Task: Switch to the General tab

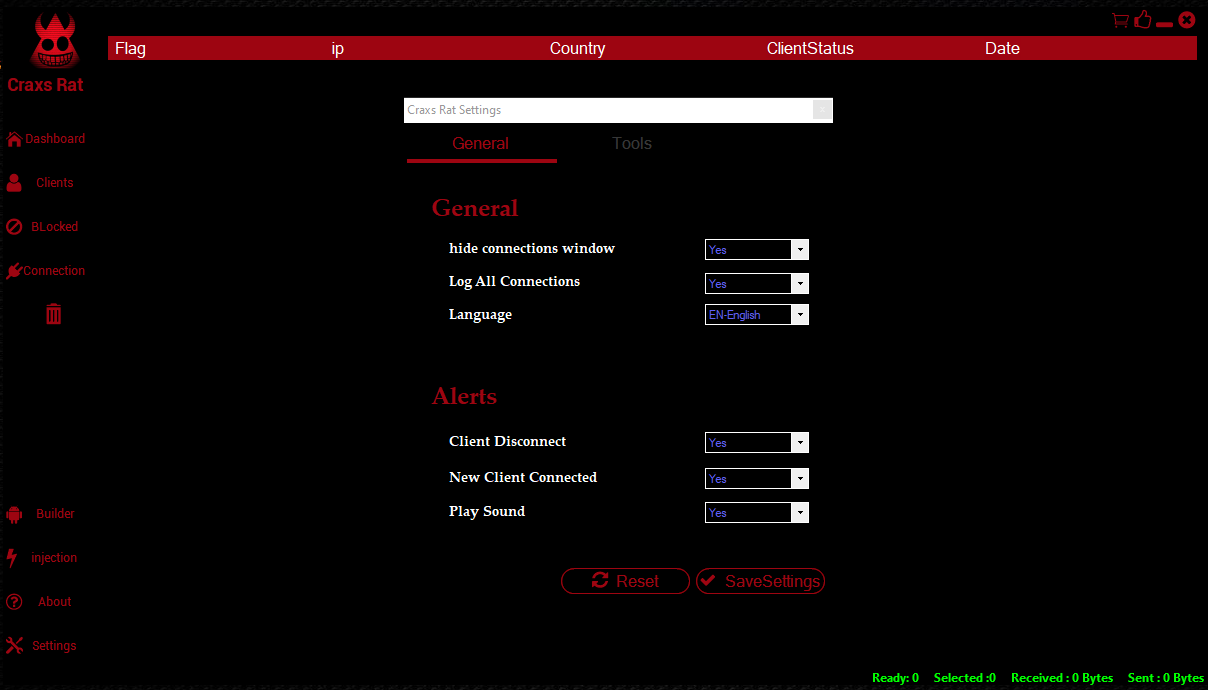Action: 481,144
